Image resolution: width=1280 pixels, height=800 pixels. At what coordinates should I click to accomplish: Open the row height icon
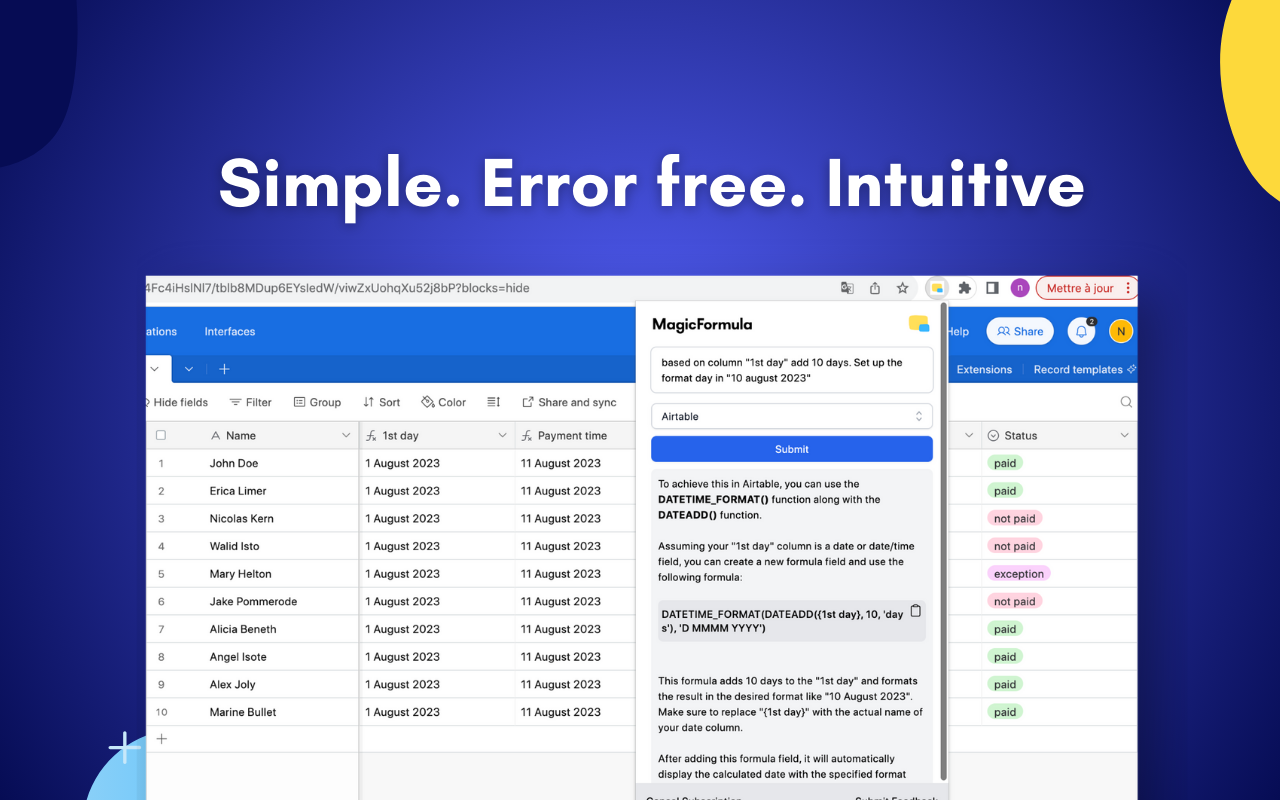pos(493,402)
